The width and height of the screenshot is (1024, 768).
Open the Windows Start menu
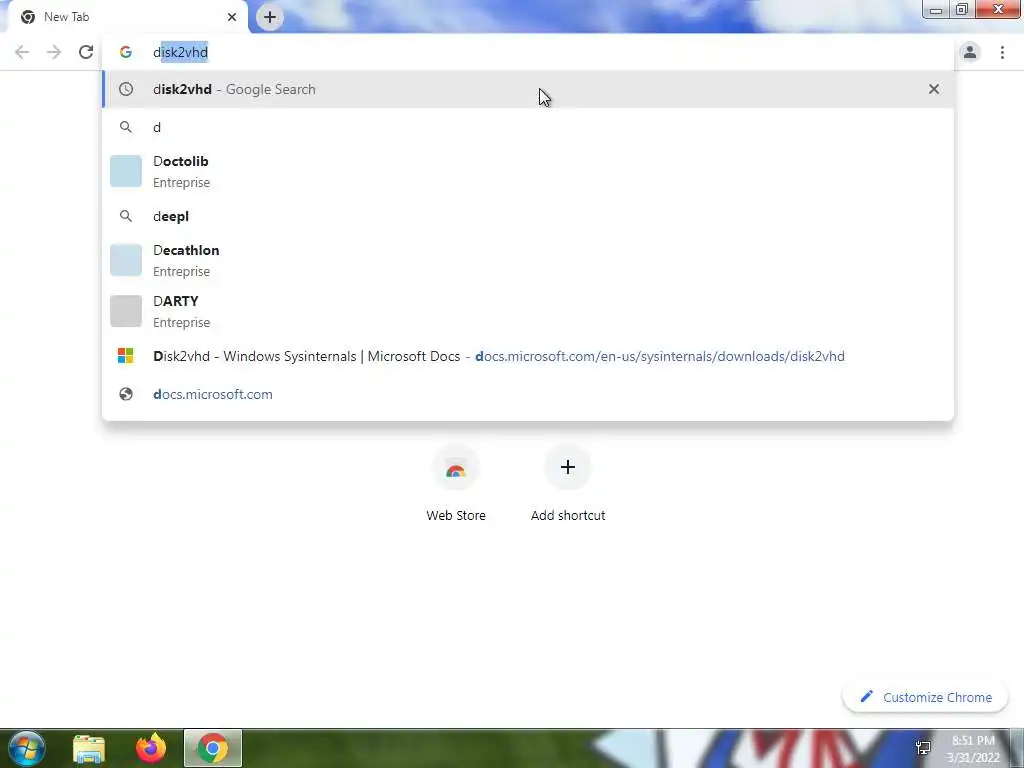tap(27, 748)
